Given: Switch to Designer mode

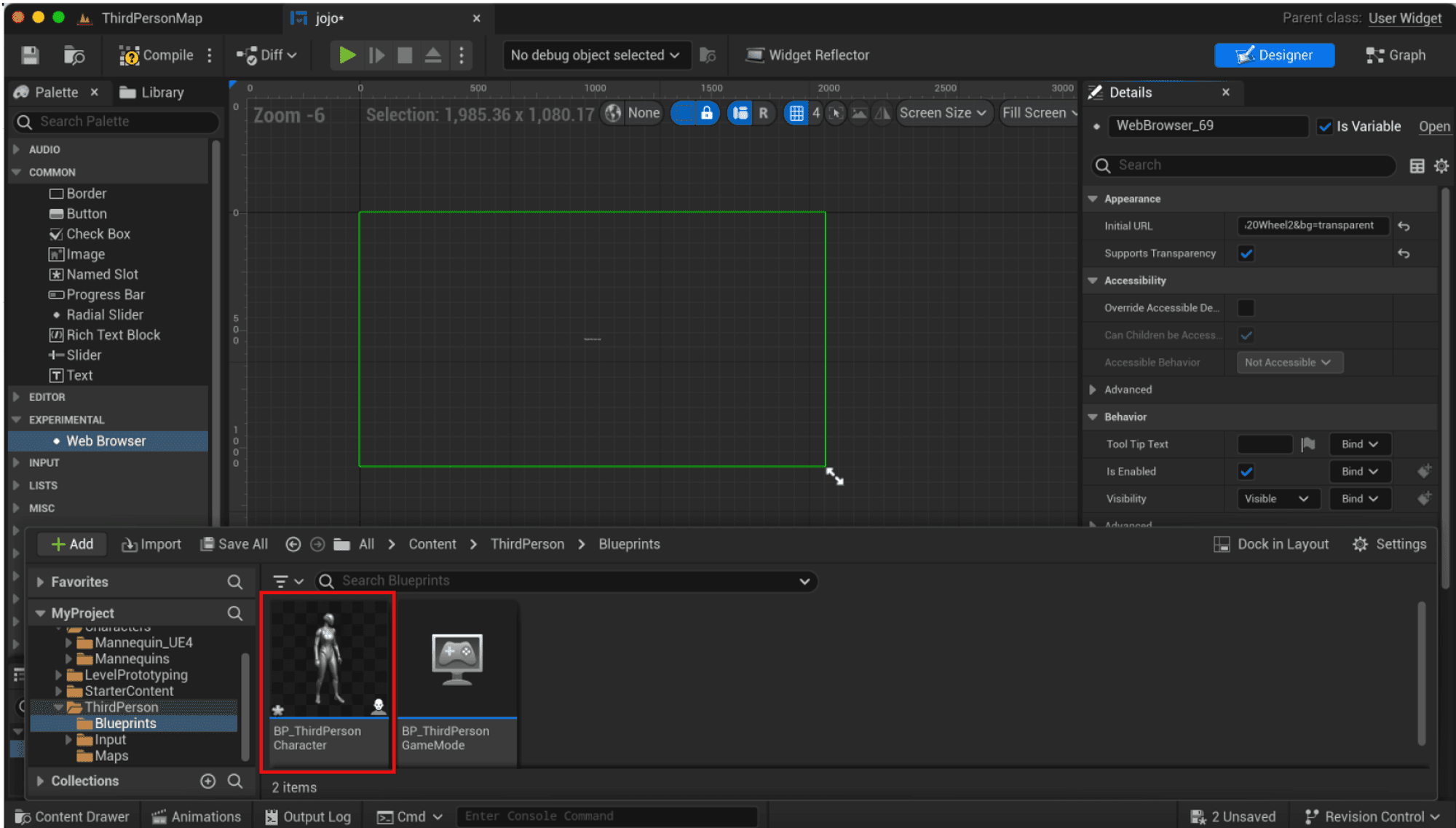Looking at the screenshot, I should (1274, 55).
